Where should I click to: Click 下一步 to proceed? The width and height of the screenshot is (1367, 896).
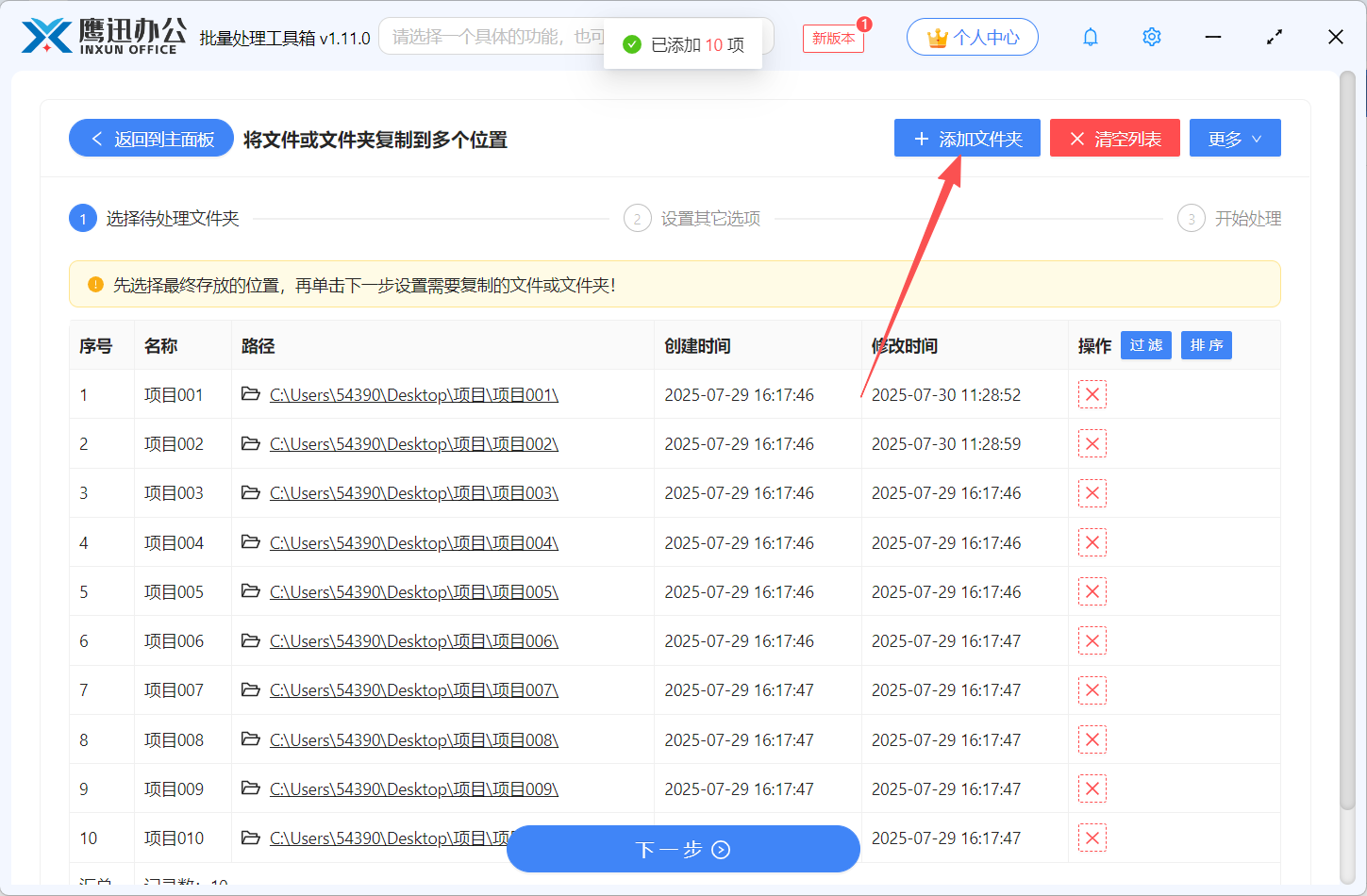click(683, 850)
